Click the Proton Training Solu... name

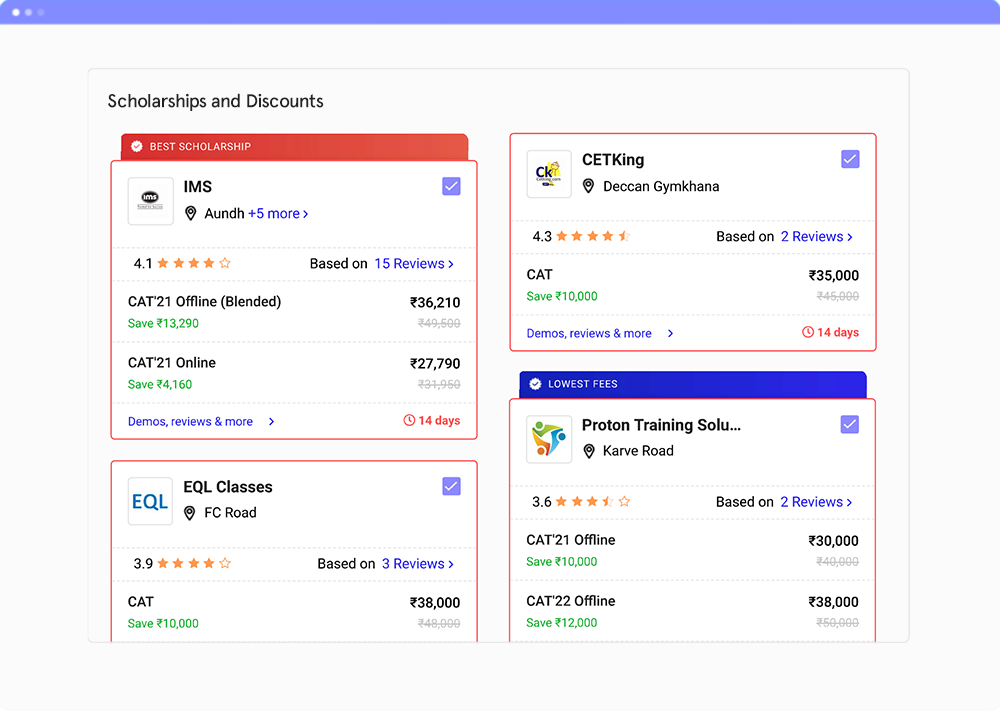pyautogui.click(x=661, y=425)
